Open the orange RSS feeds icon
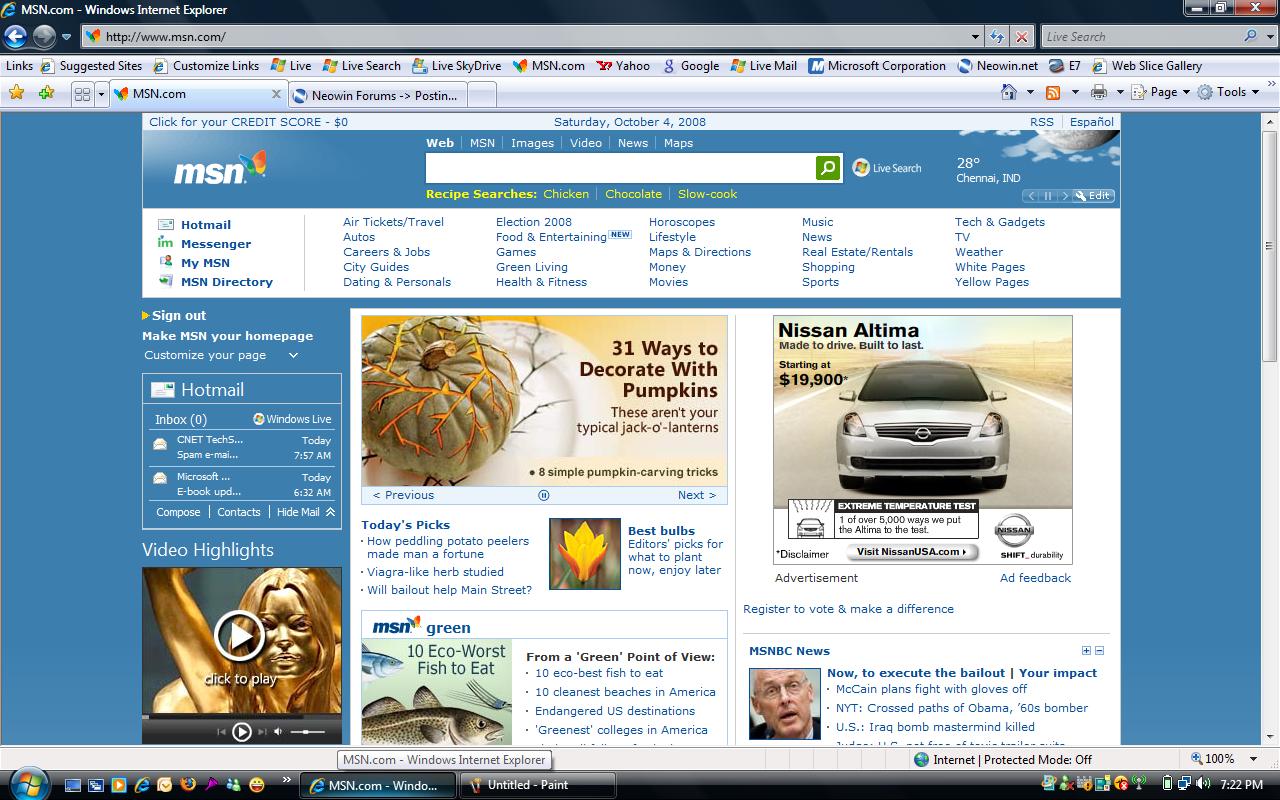Screen dimensions: 1280x800 (x=1053, y=92)
